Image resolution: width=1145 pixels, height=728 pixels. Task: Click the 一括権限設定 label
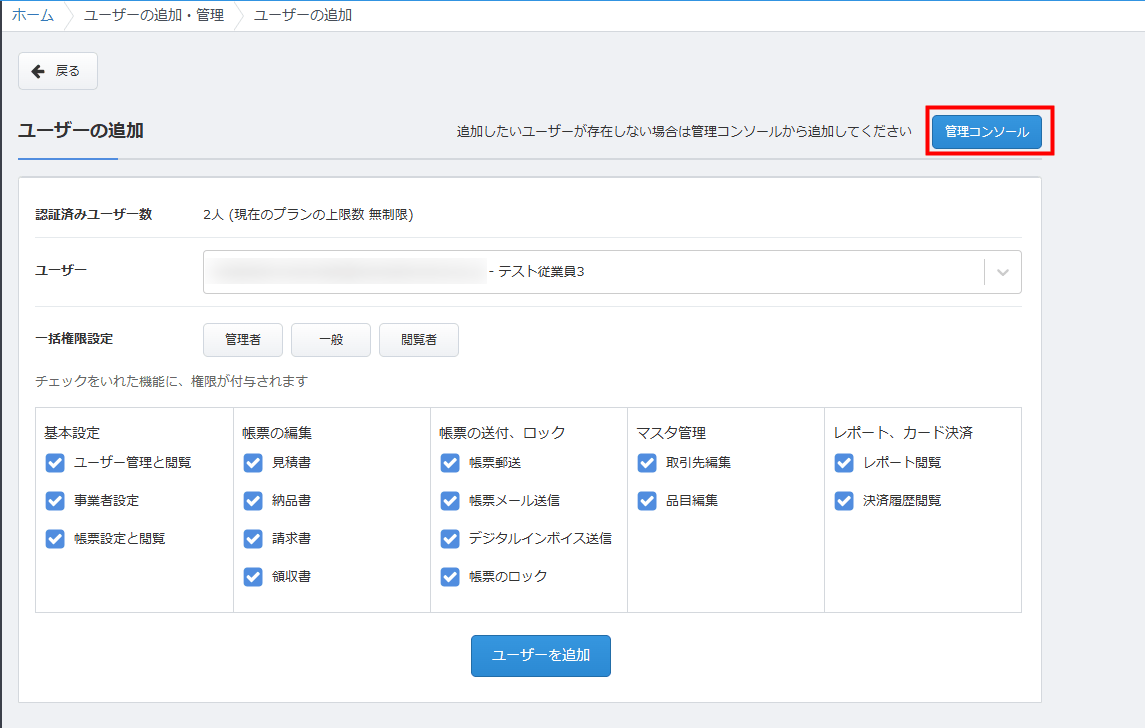74,339
